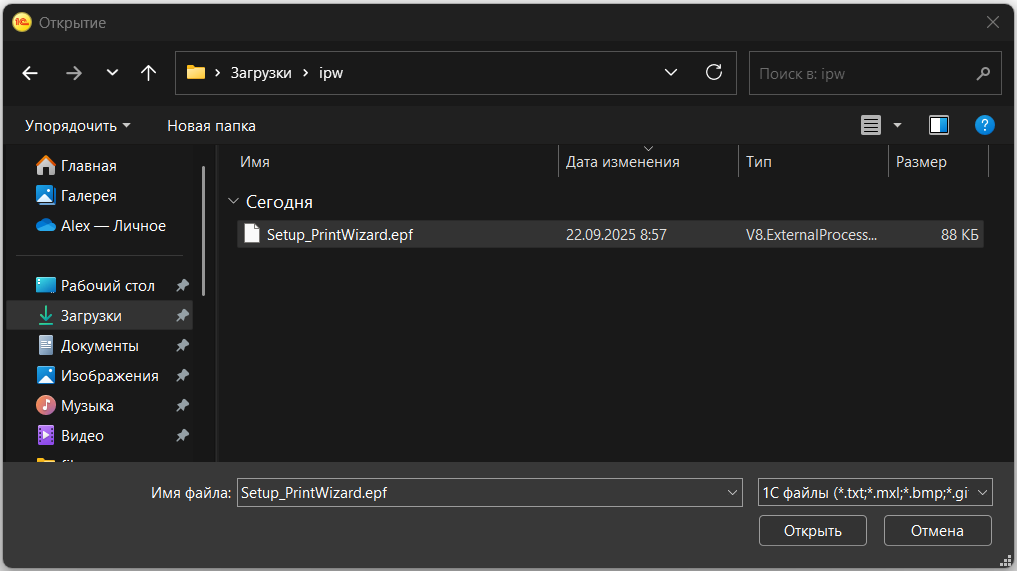Unpin Загрузки from quick access
This screenshot has height=571, width=1017.
182,316
